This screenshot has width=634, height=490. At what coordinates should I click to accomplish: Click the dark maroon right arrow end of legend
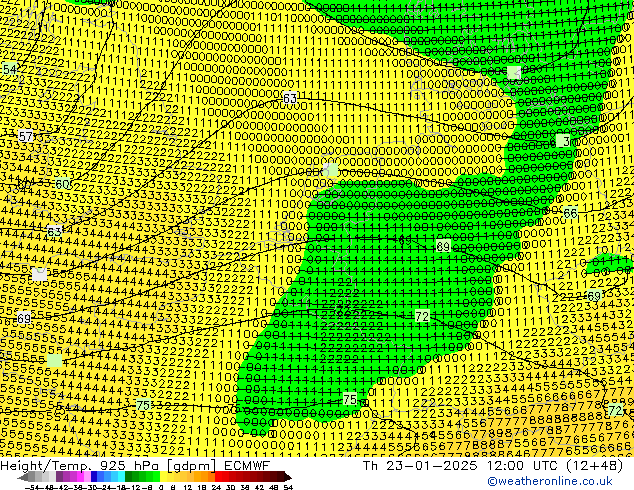click(x=288, y=478)
